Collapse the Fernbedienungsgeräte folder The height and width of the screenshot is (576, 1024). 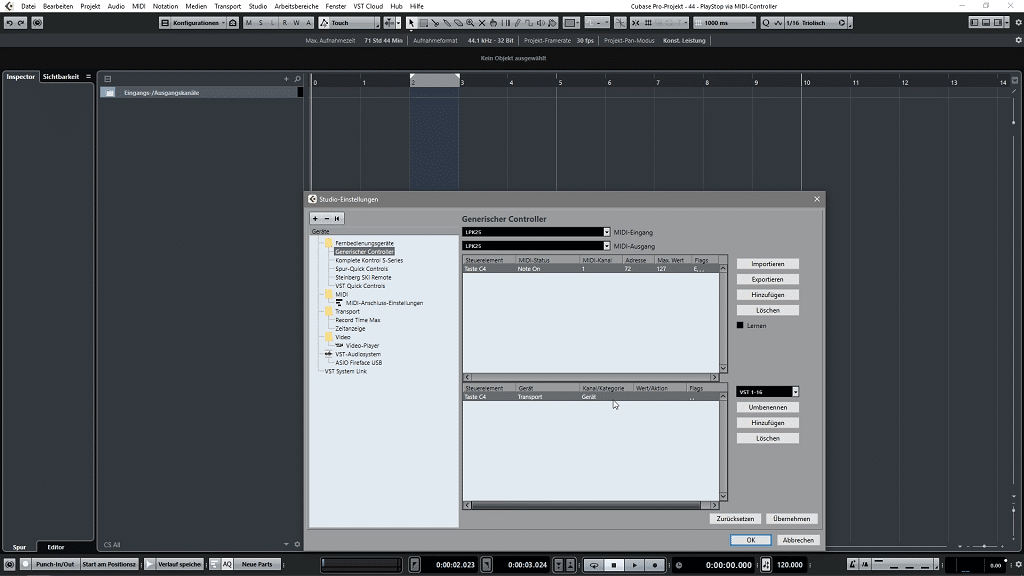tap(328, 243)
